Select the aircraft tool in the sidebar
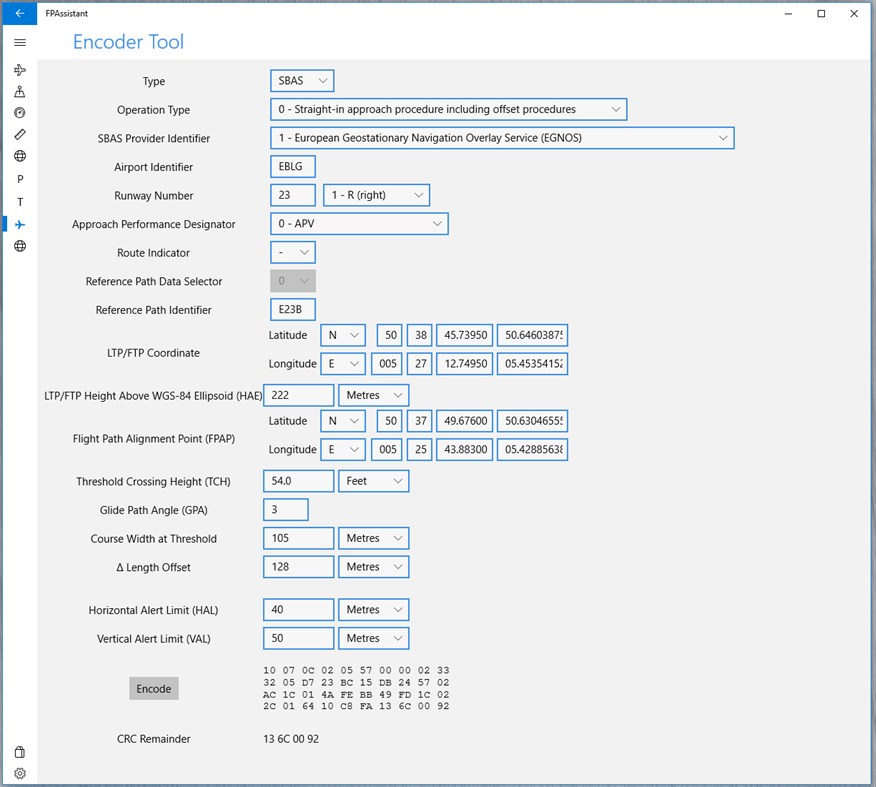Viewport: 876px width, 787px height. (20, 70)
